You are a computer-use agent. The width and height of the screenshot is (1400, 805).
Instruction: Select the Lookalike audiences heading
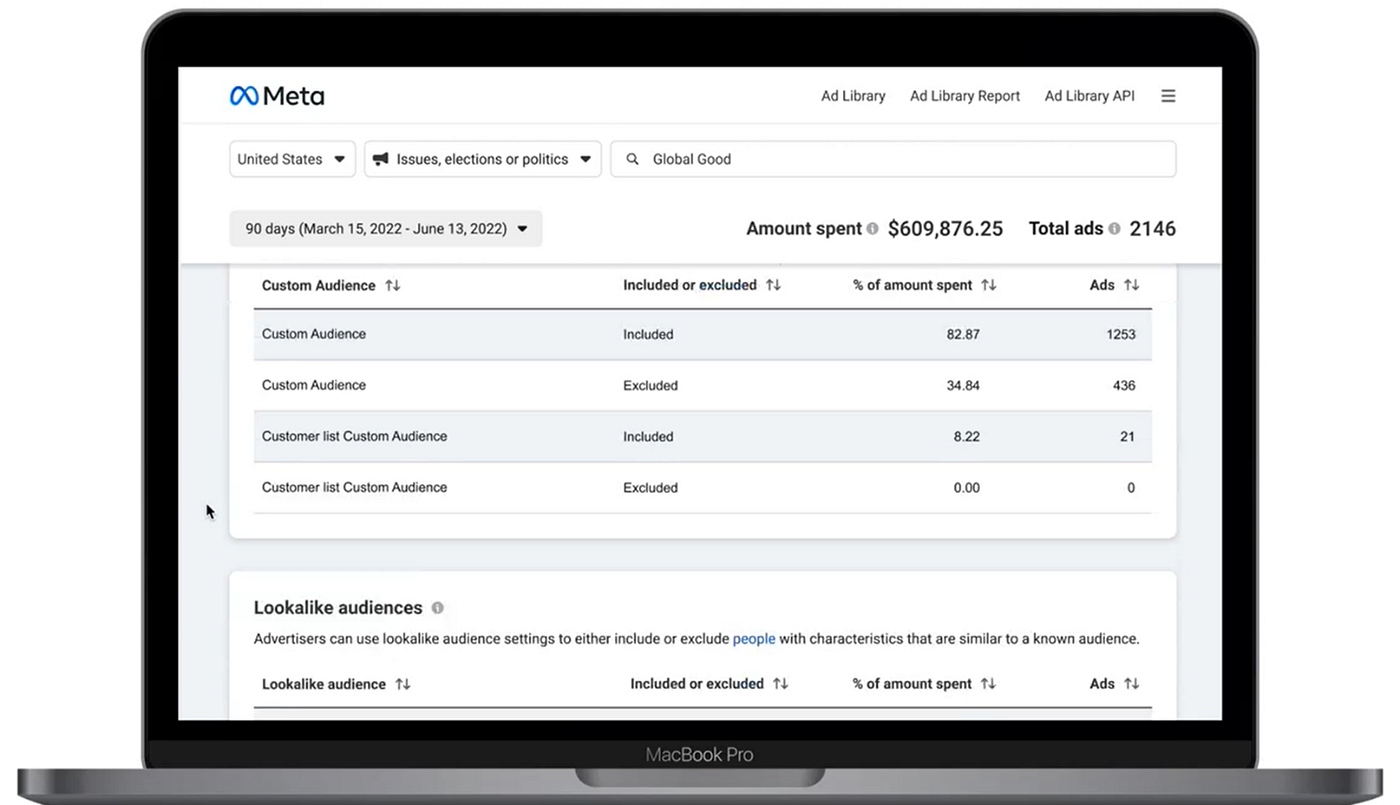(x=338, y=608)
